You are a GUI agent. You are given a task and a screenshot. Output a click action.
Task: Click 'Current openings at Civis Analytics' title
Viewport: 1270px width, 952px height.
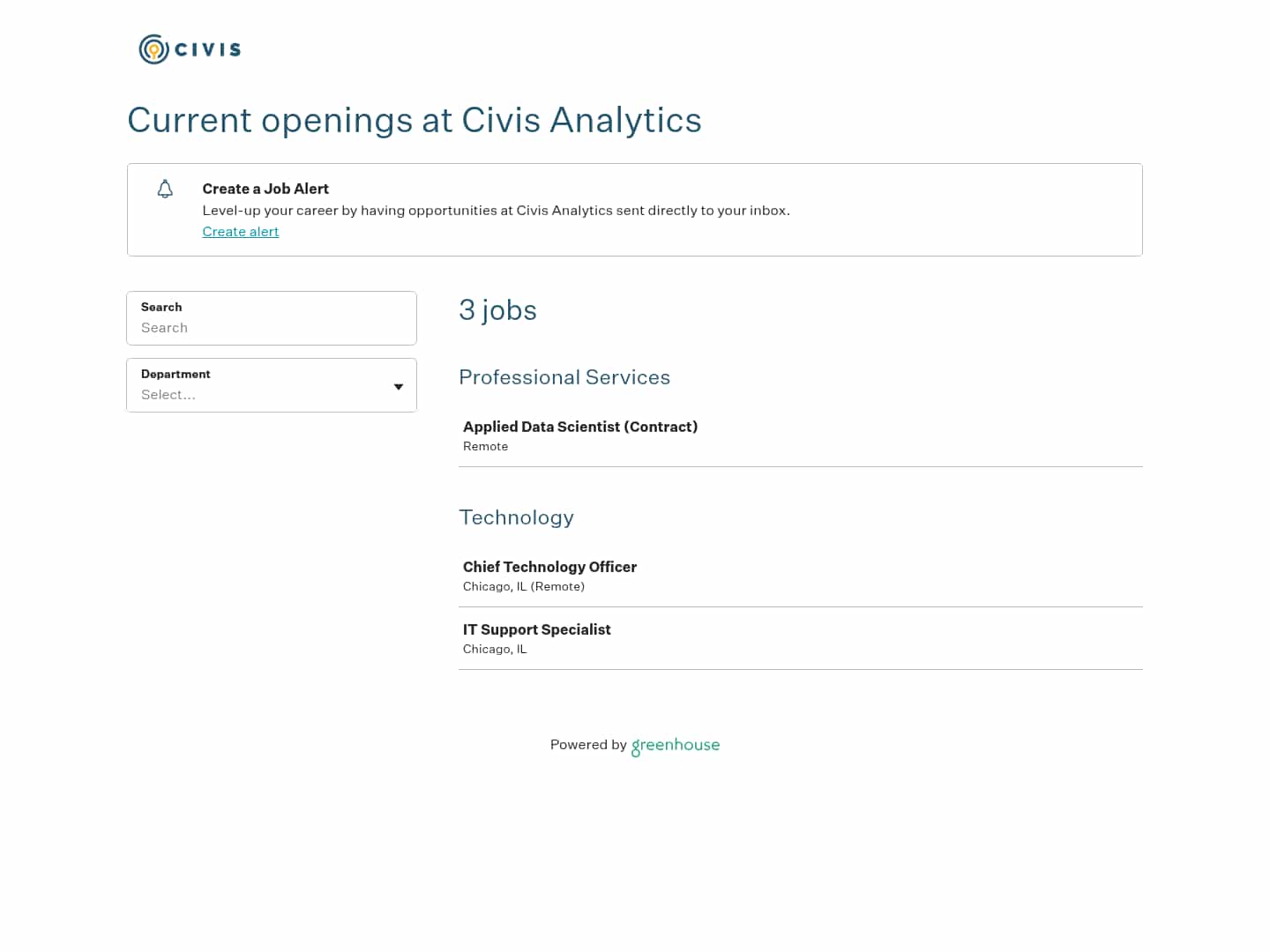tap(415, 120)
